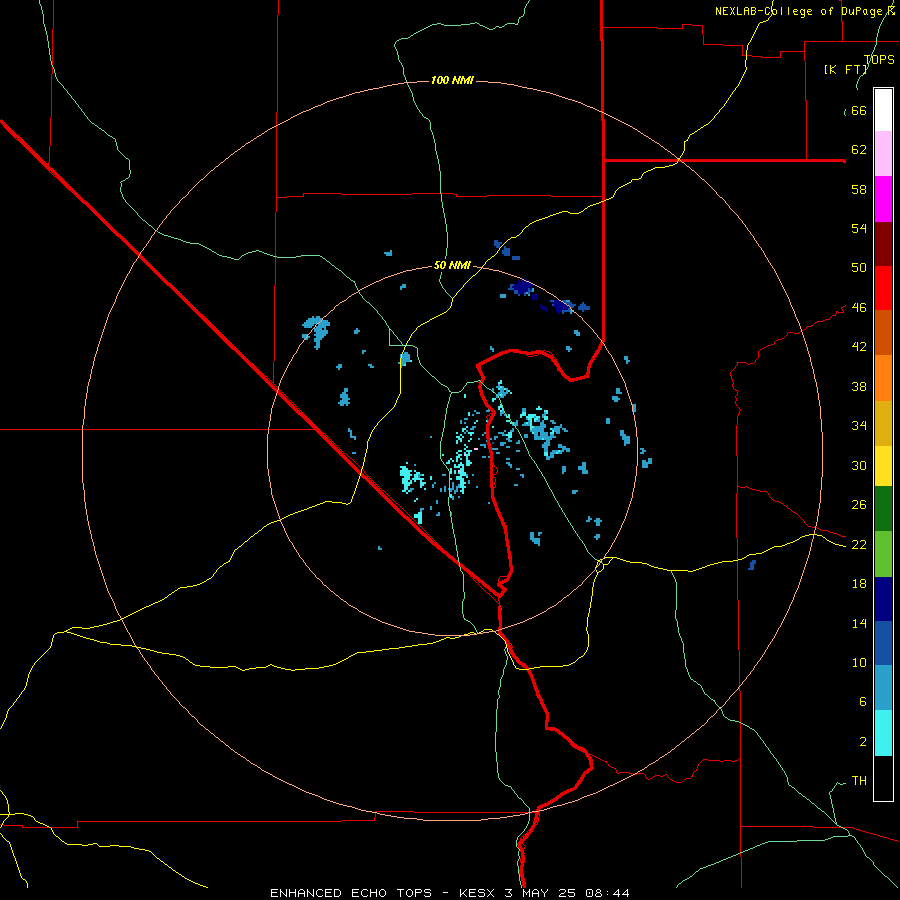The width and height of the screenshot is (900, 900).
Task: Select the gold legend swatch
Action: 883,424
